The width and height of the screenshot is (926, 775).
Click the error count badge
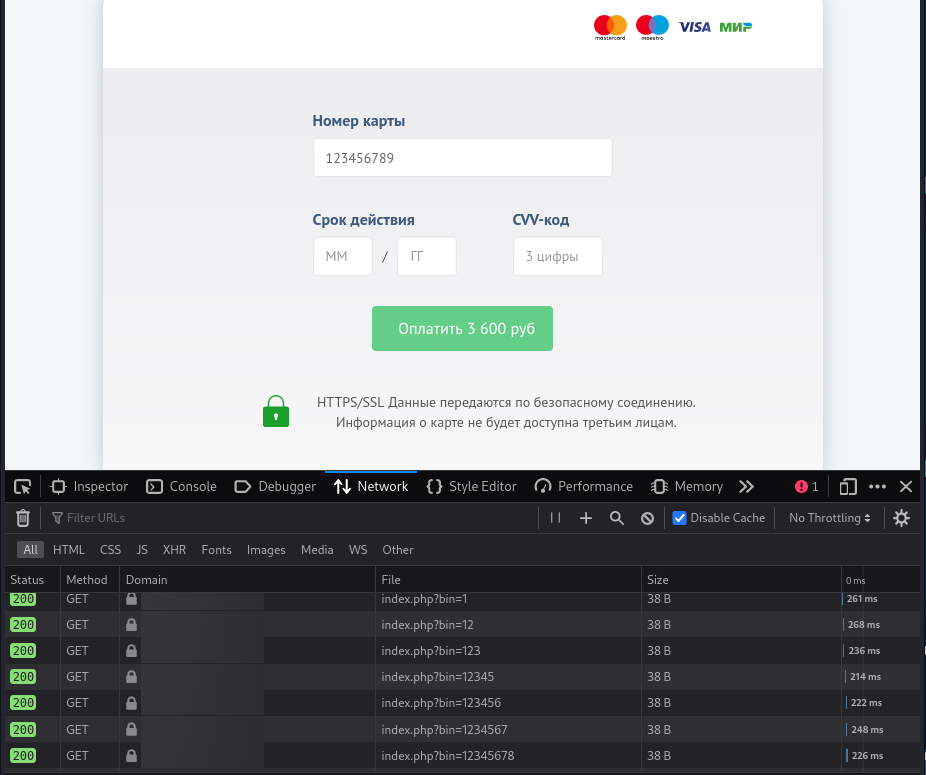click(807, 487)
